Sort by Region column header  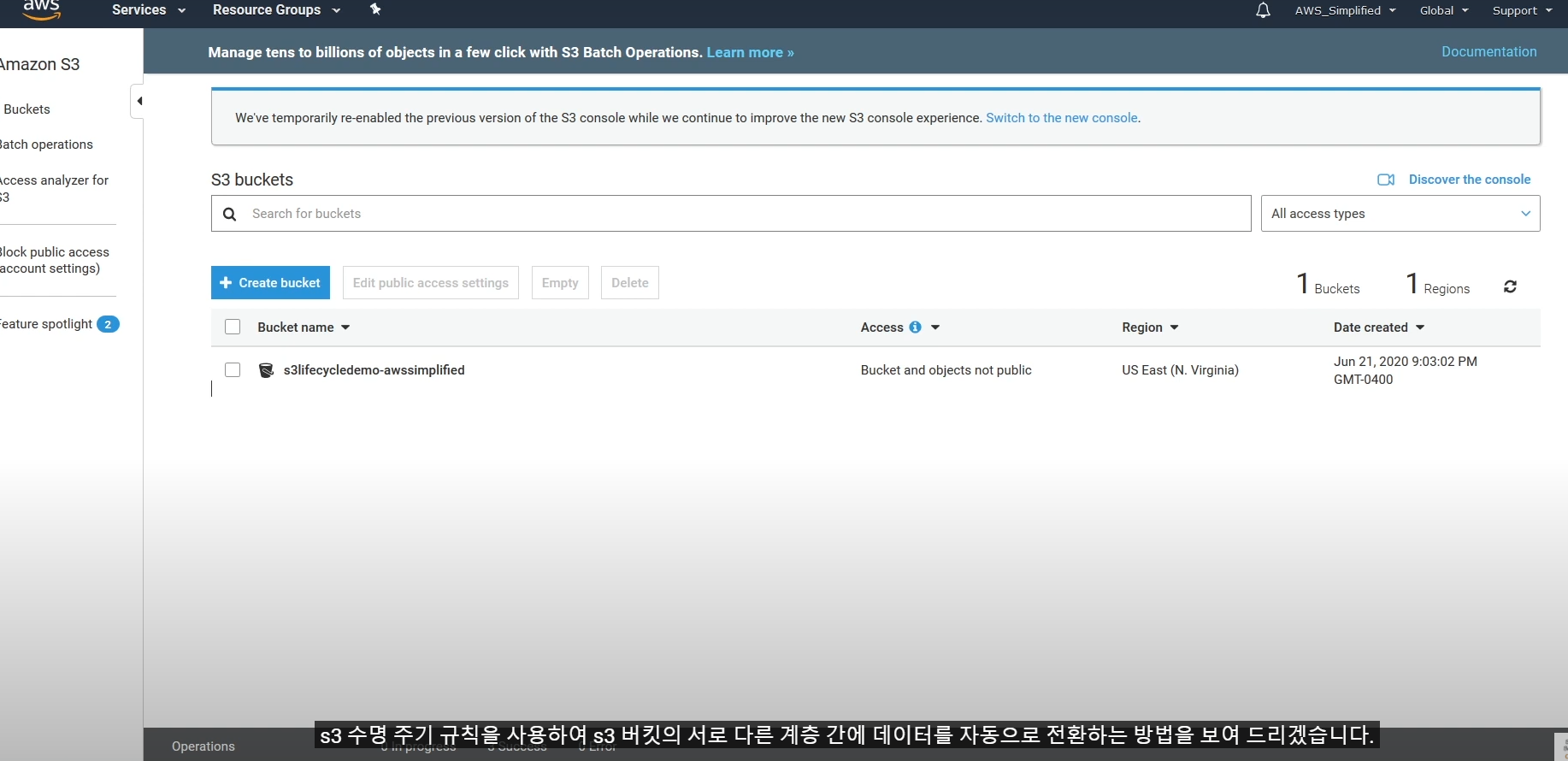pyautogui.click(x=1150, y=327)
